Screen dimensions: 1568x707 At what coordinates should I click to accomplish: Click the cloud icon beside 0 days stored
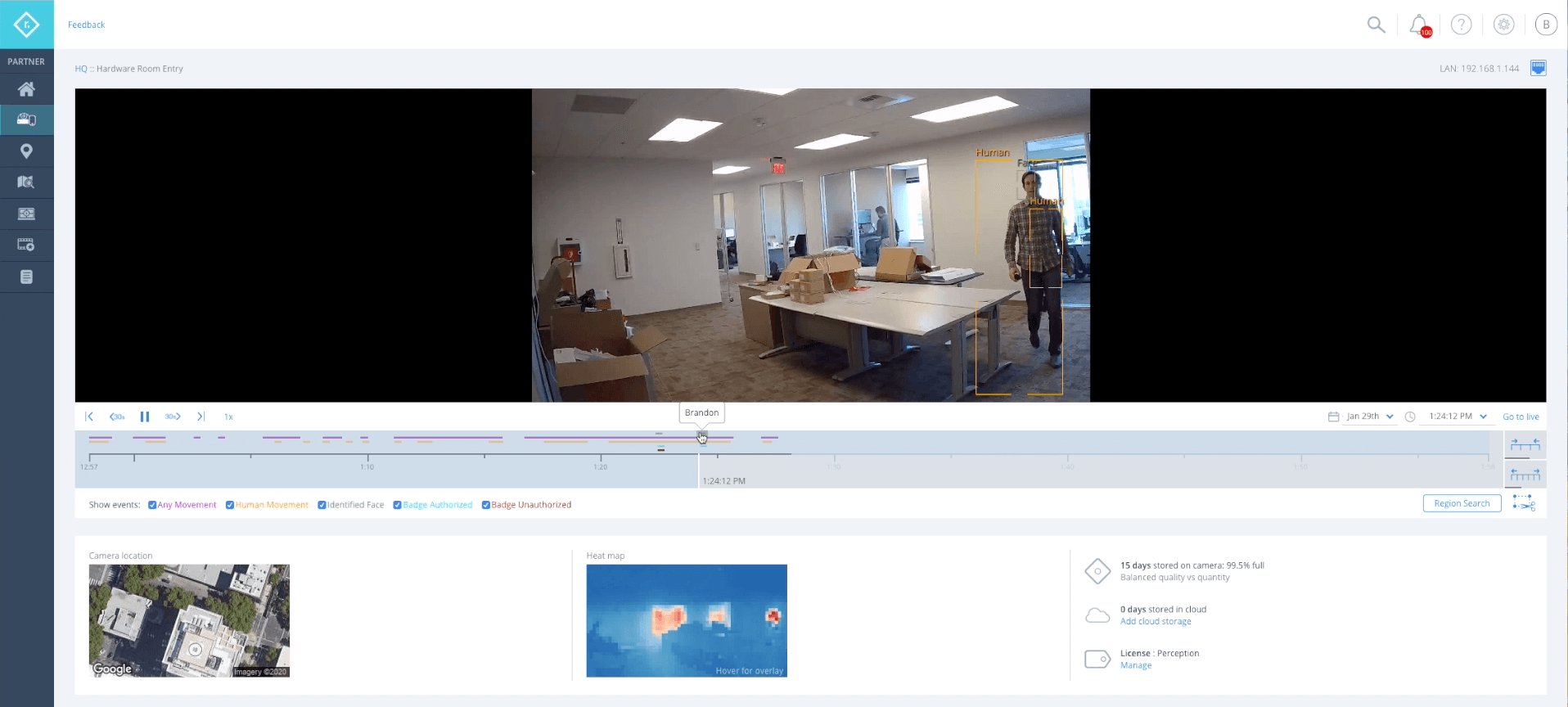1097,615
